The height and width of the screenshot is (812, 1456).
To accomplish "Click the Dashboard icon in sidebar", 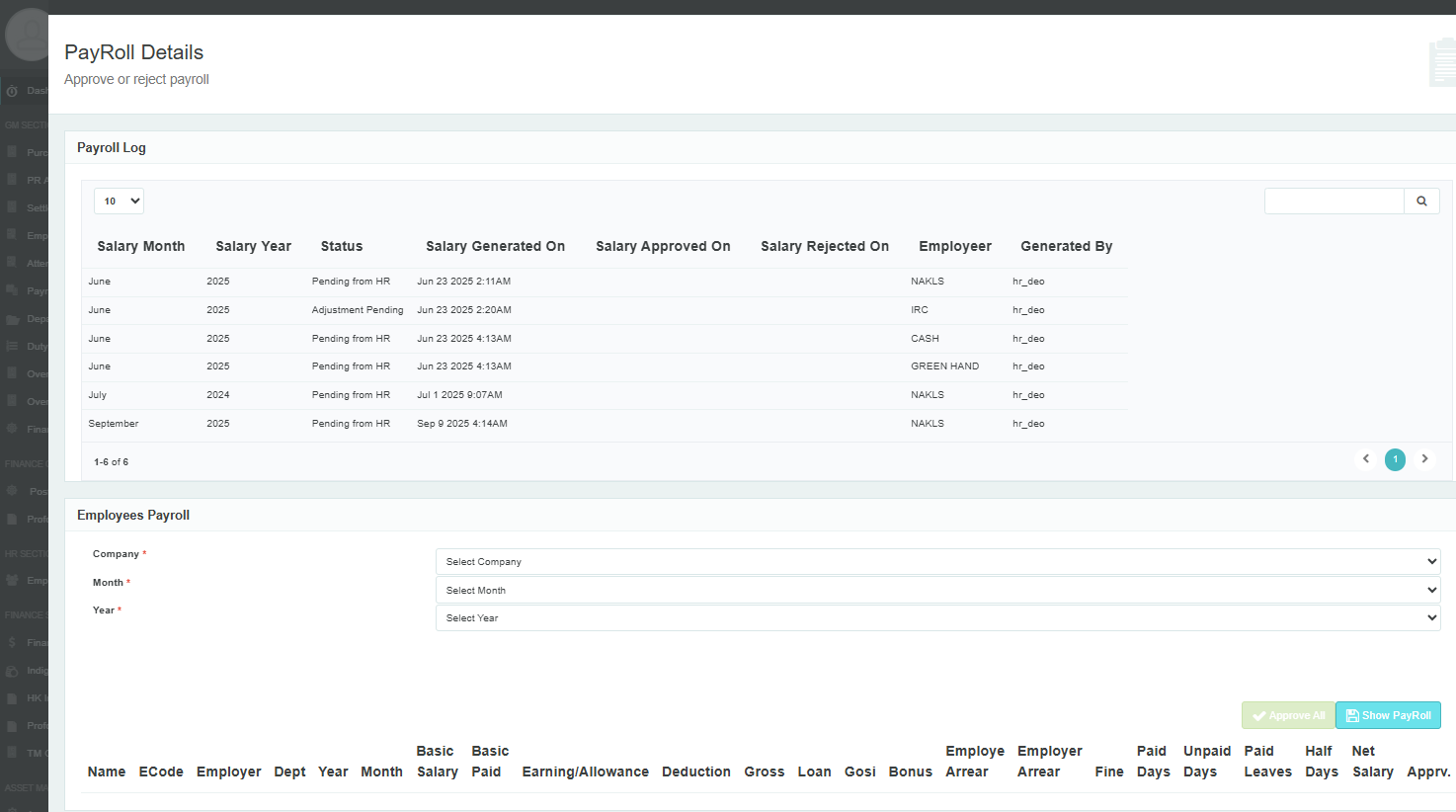I will pyautogui.click(x=12, y=91).
